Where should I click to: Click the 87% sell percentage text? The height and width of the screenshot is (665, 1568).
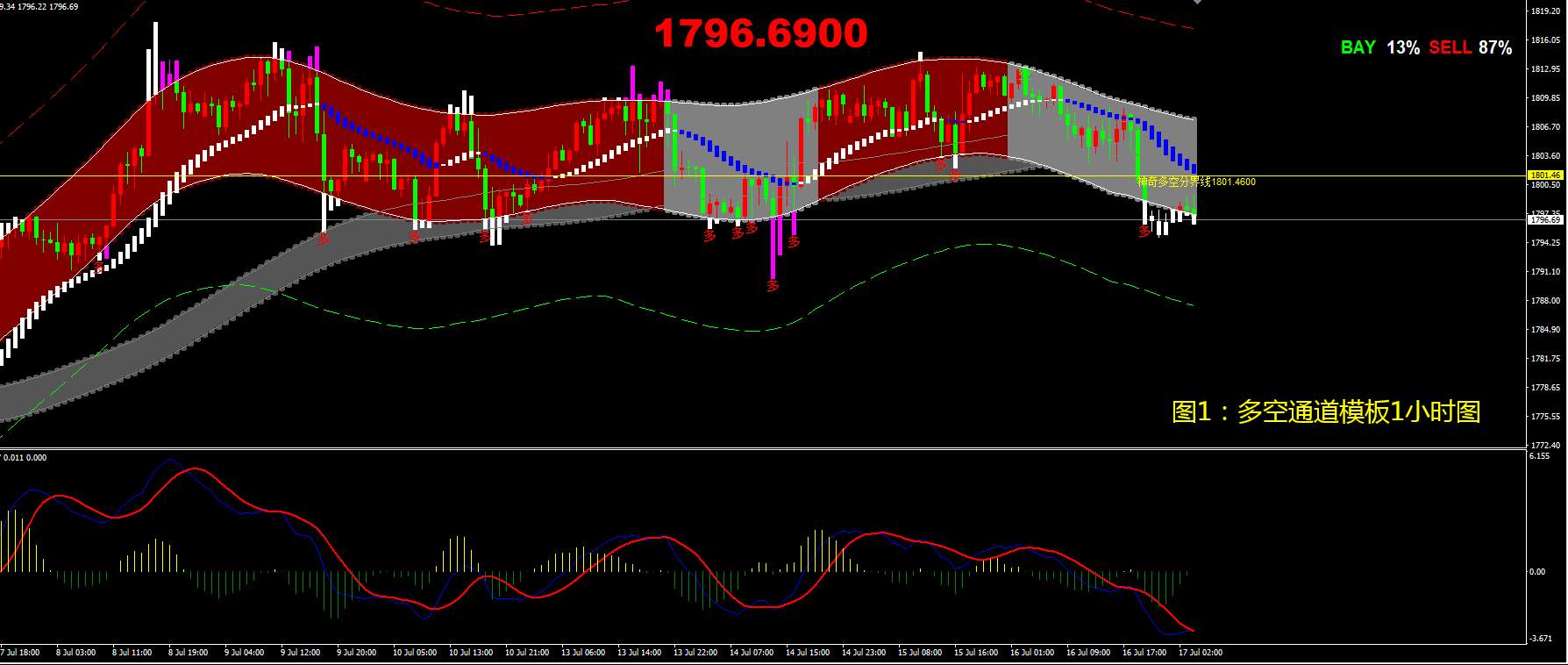1495,47
